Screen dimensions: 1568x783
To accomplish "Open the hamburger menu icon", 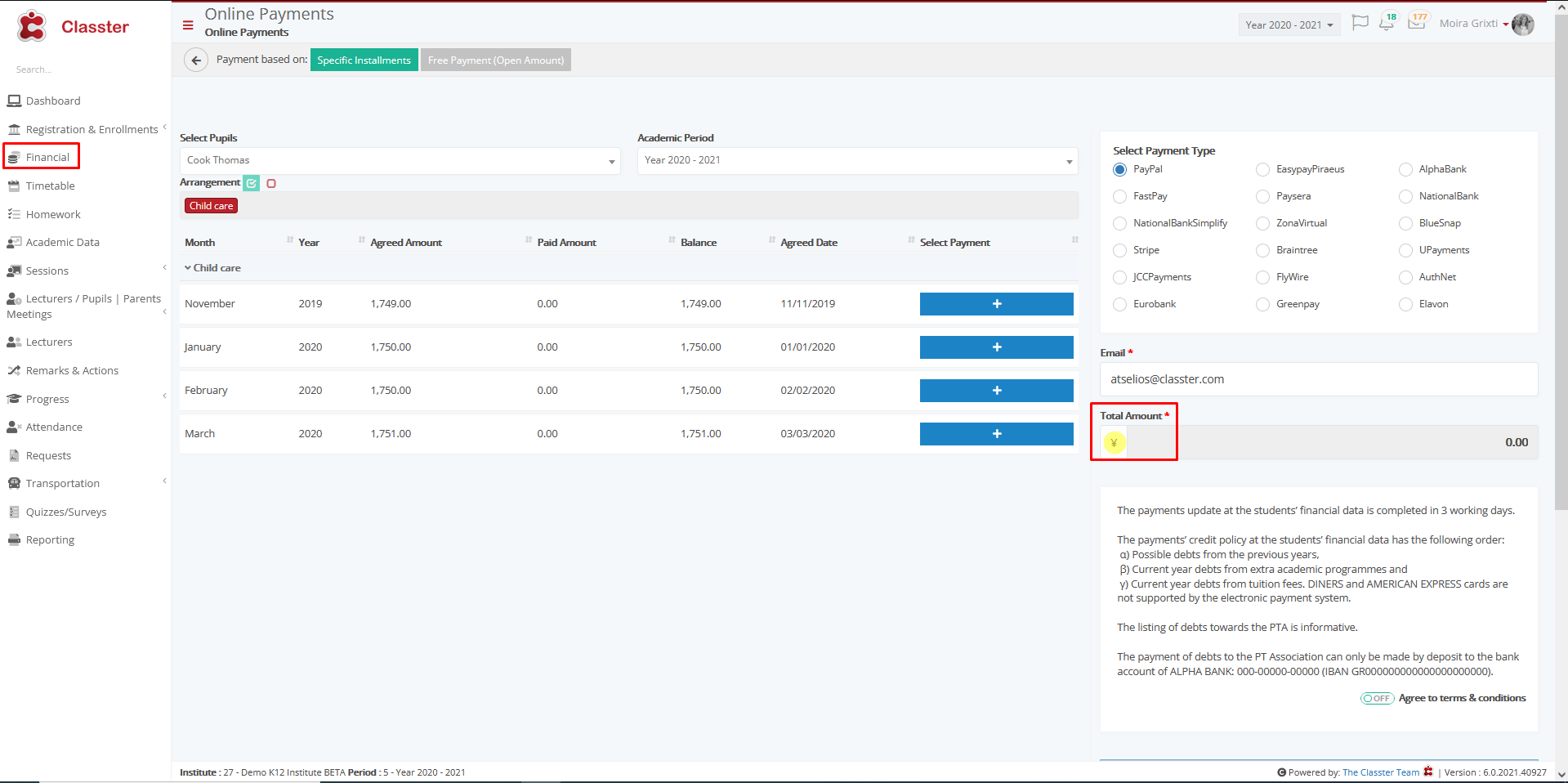I will (188, 25).
